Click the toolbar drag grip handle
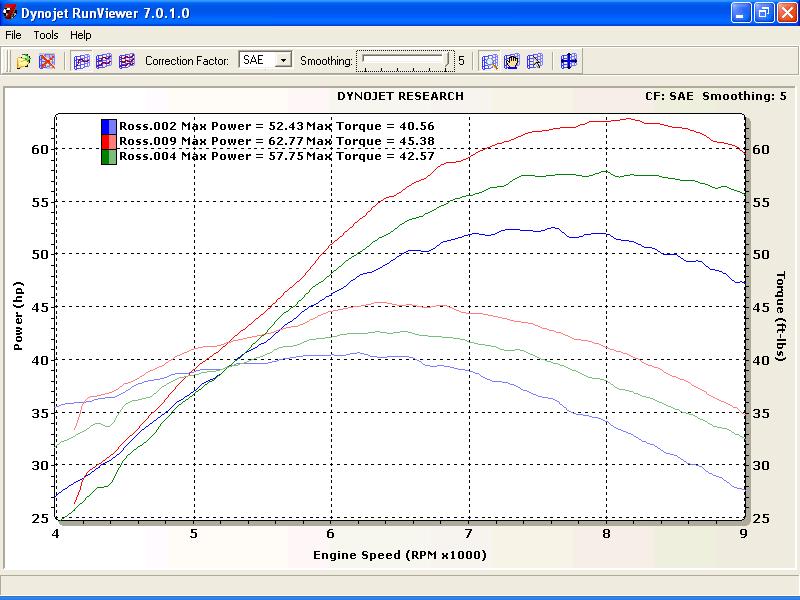The width and height of the screenshot is (800, 600). [8, 61]
